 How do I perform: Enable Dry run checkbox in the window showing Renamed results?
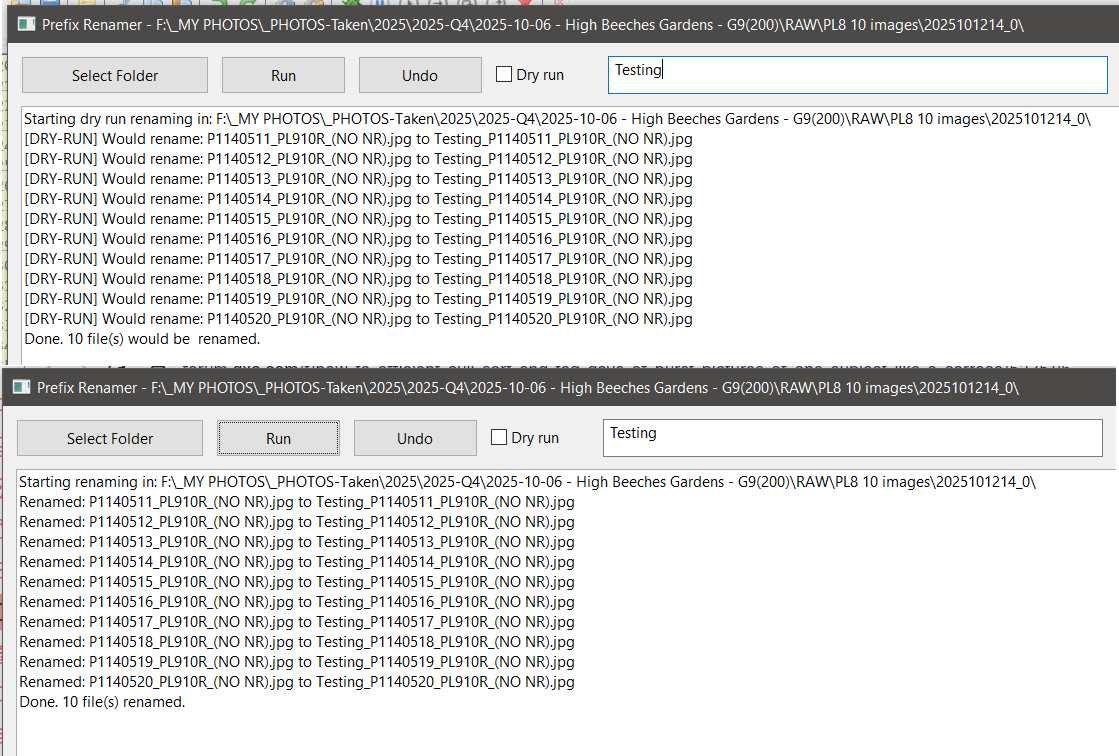(500, 438)
